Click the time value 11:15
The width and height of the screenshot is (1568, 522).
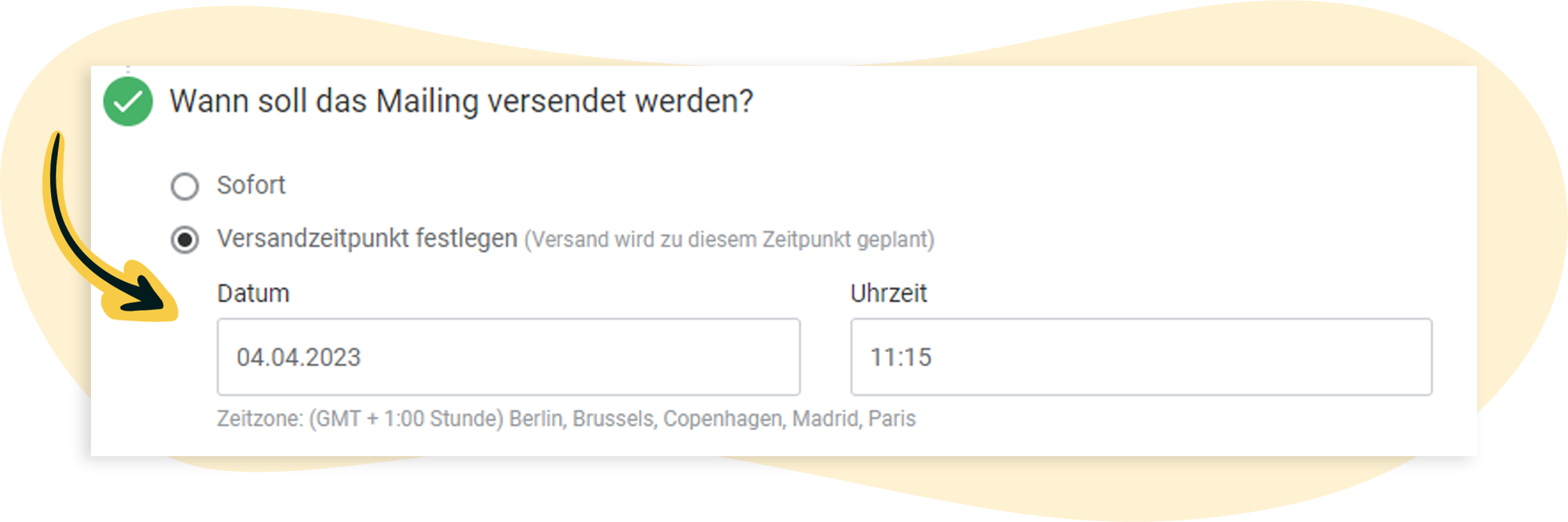click(x=901, y=357)
